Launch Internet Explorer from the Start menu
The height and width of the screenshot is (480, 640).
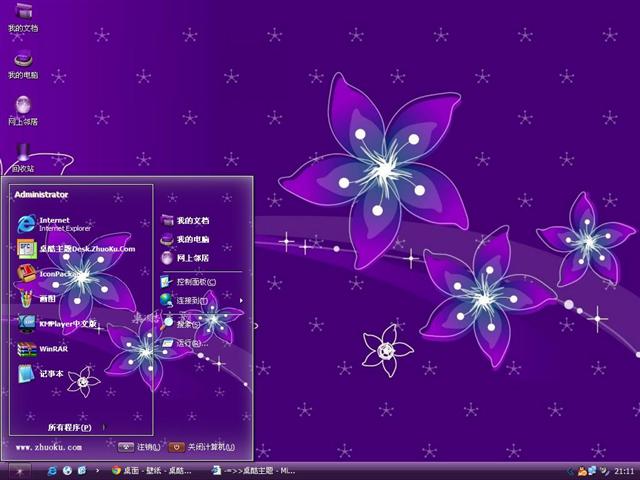pyautogui.click(x=54, y=224)
